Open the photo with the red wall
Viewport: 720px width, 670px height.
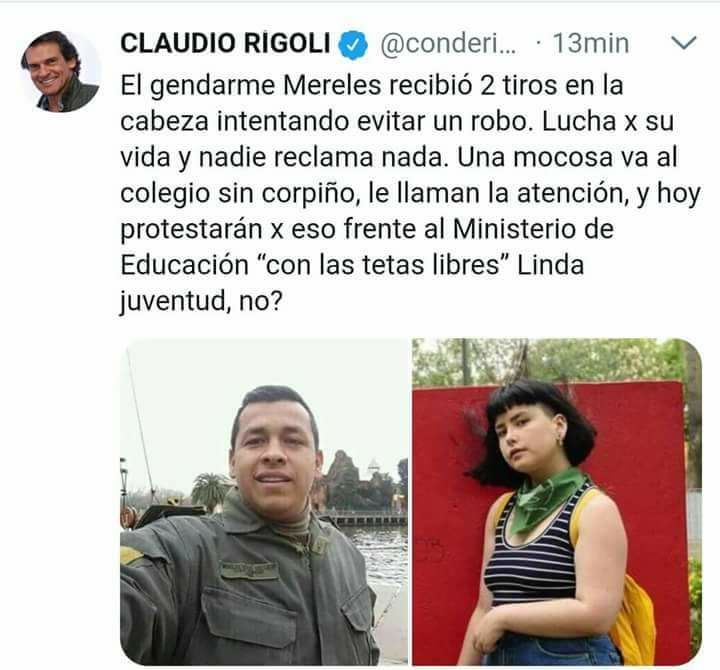(x=557, y=501)
